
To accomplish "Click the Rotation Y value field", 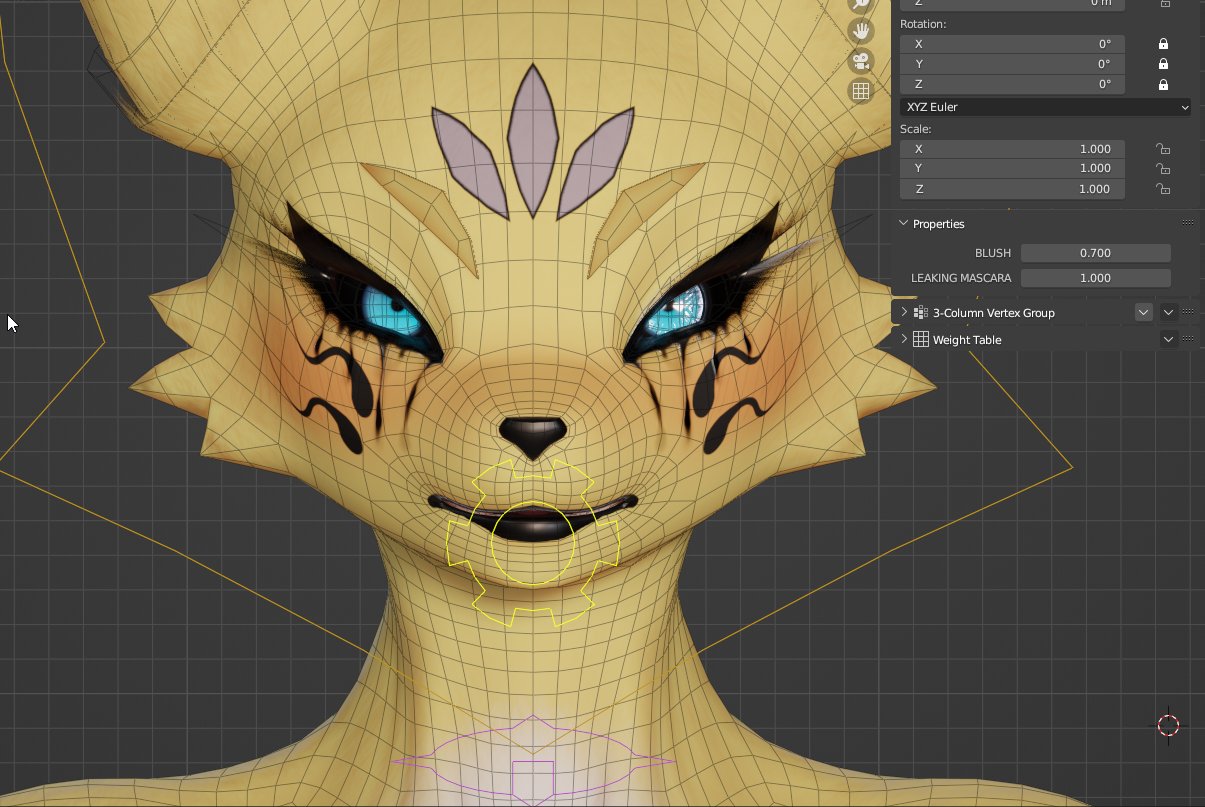I will (x=1012, y=64).
